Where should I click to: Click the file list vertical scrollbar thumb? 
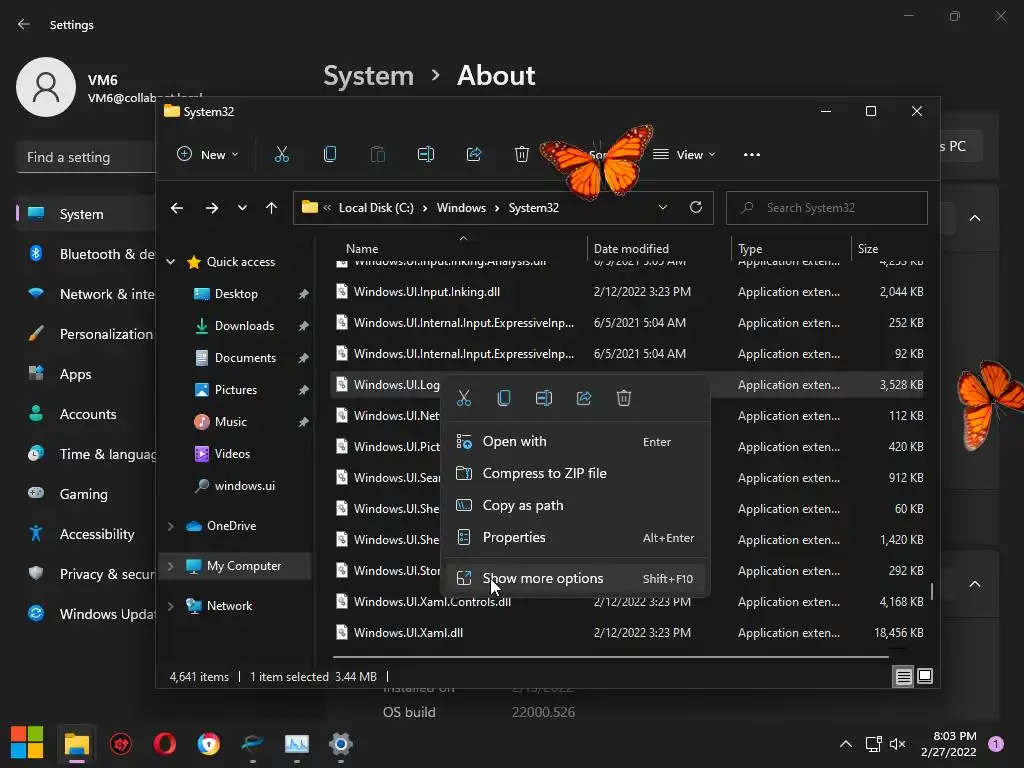tap(932, 590)
